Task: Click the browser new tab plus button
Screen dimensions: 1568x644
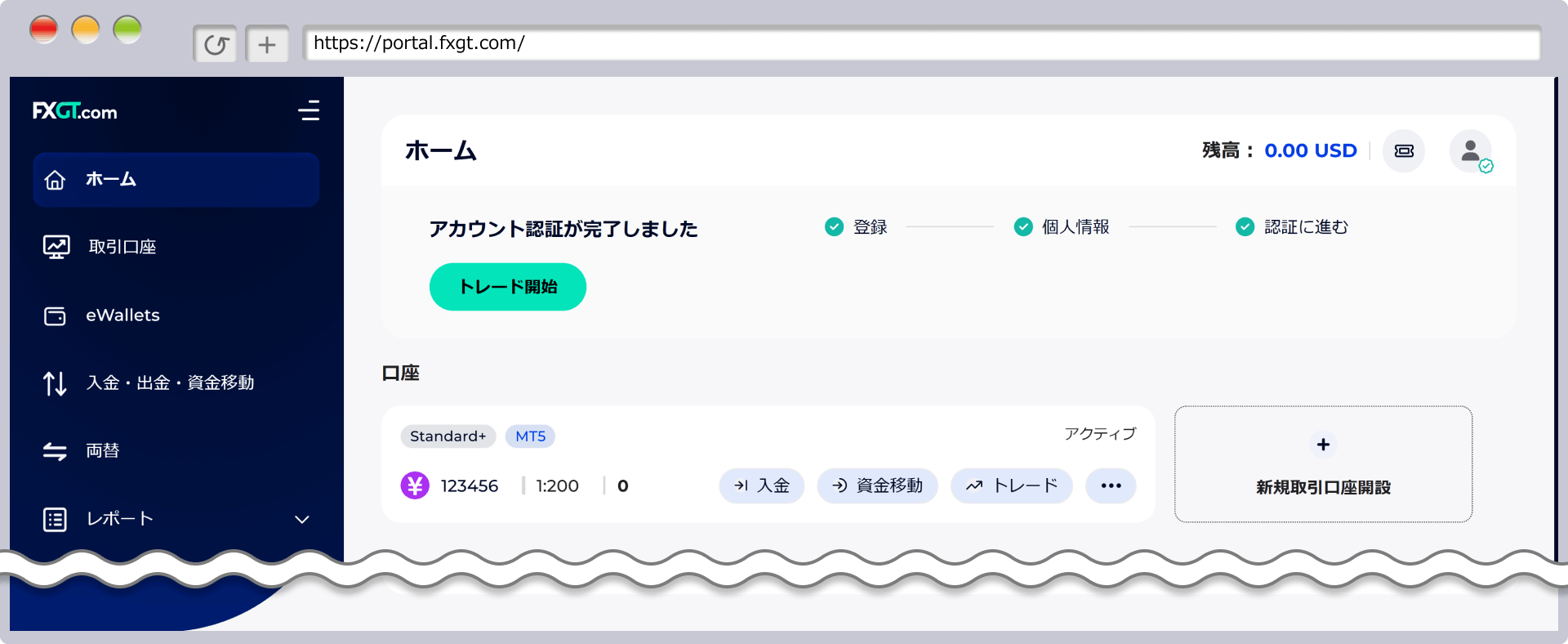Action: click(x=267, y=44)
